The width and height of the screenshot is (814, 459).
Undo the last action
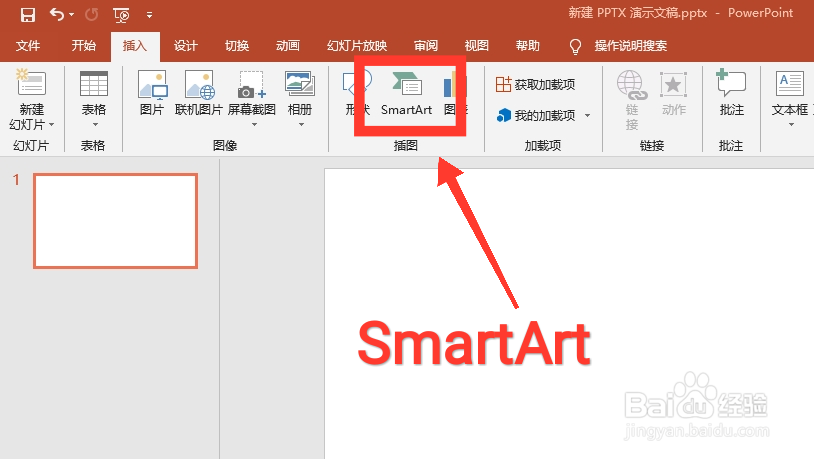[57, 15]
